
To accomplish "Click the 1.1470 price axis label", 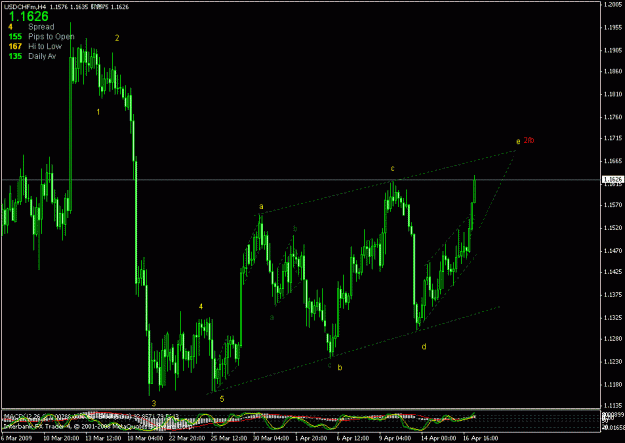I will click(613, 251).
